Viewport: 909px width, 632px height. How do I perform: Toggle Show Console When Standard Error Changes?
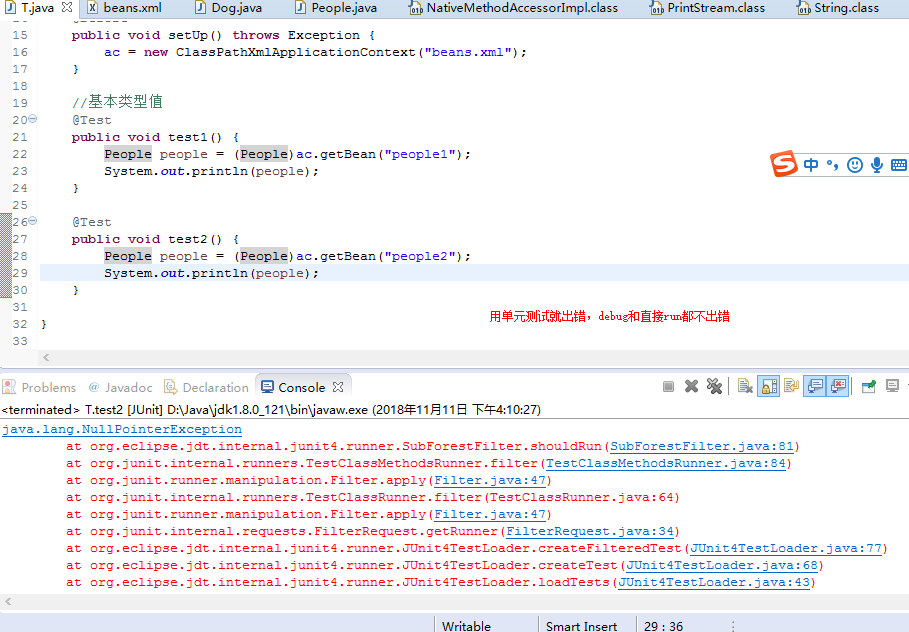point(838,386)
